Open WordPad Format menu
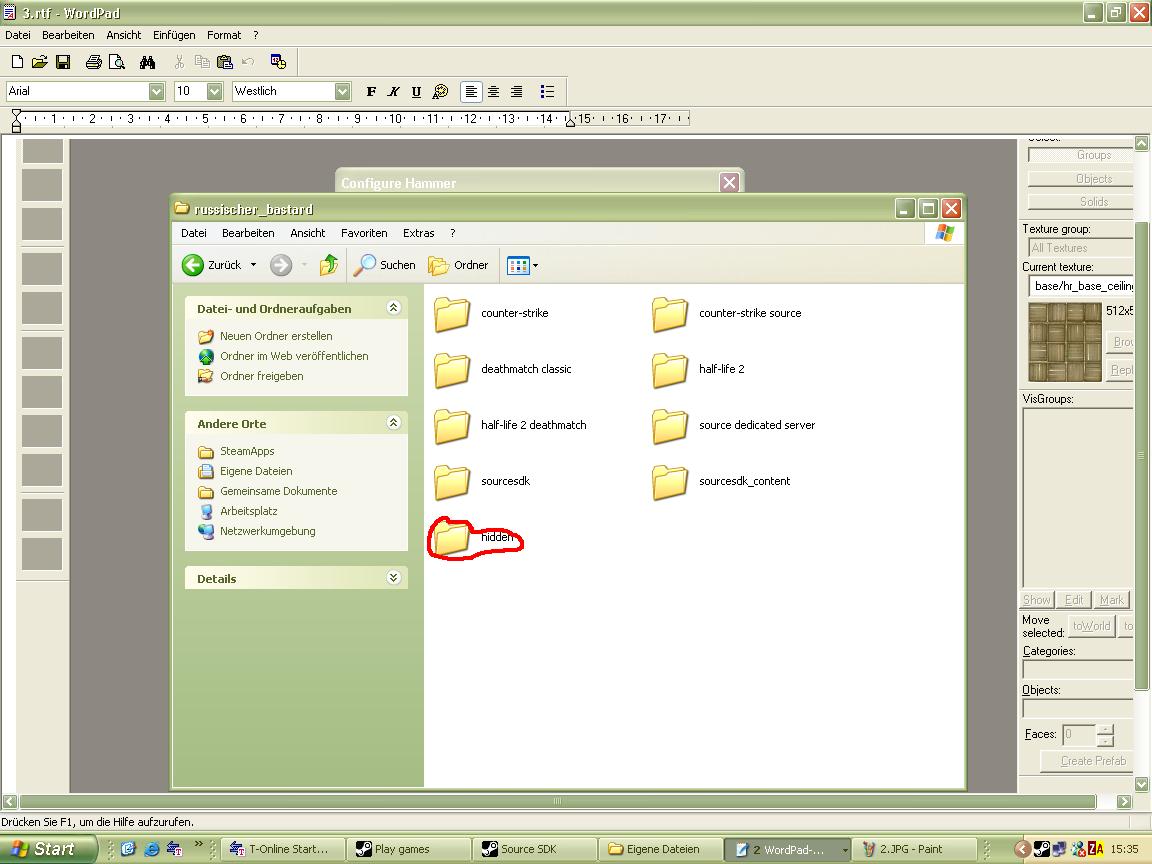This screenshot has width=1152, height=864. 224,35
